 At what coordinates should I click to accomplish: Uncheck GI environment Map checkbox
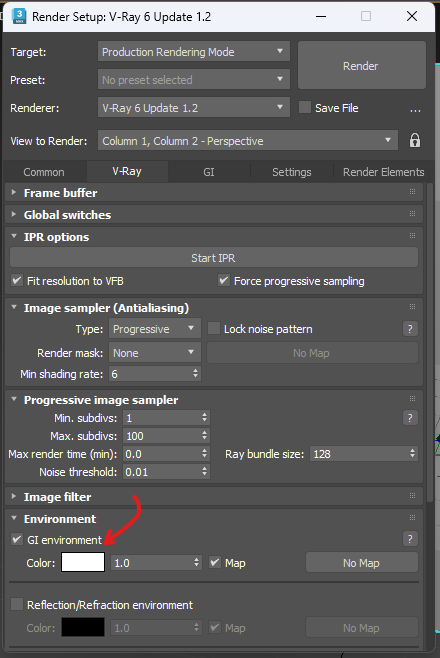pos(215,562)
